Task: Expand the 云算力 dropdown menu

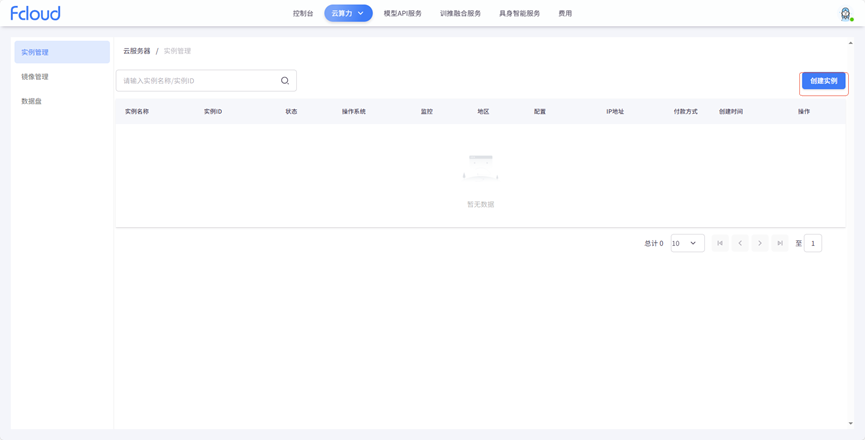Action: click(x=348, y=13)
